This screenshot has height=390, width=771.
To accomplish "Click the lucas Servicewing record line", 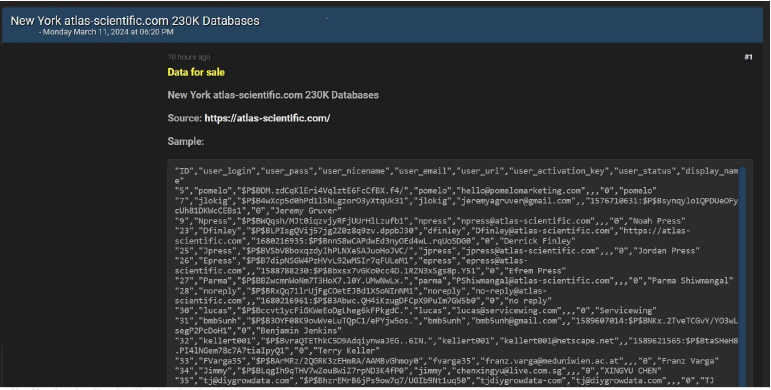I will (415, 311).
